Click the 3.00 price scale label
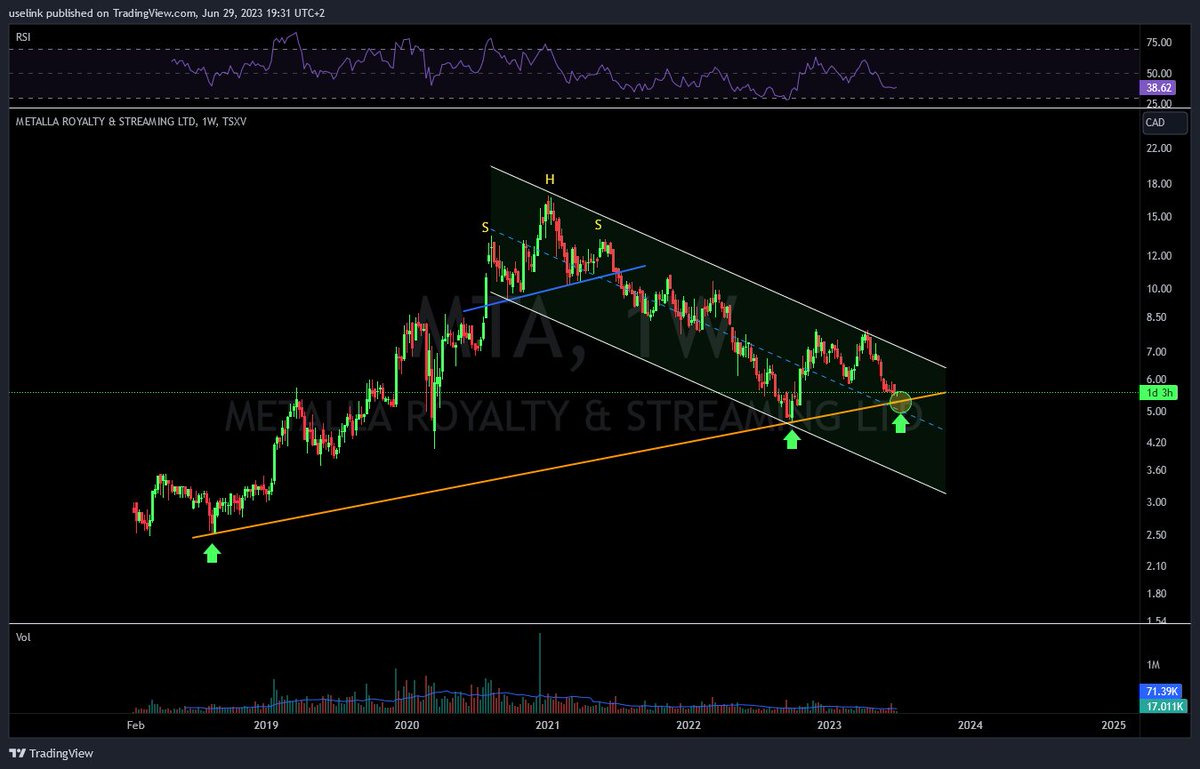Screen dimensions: 1200x769 pyautogui.click(x=1159, y=502)
